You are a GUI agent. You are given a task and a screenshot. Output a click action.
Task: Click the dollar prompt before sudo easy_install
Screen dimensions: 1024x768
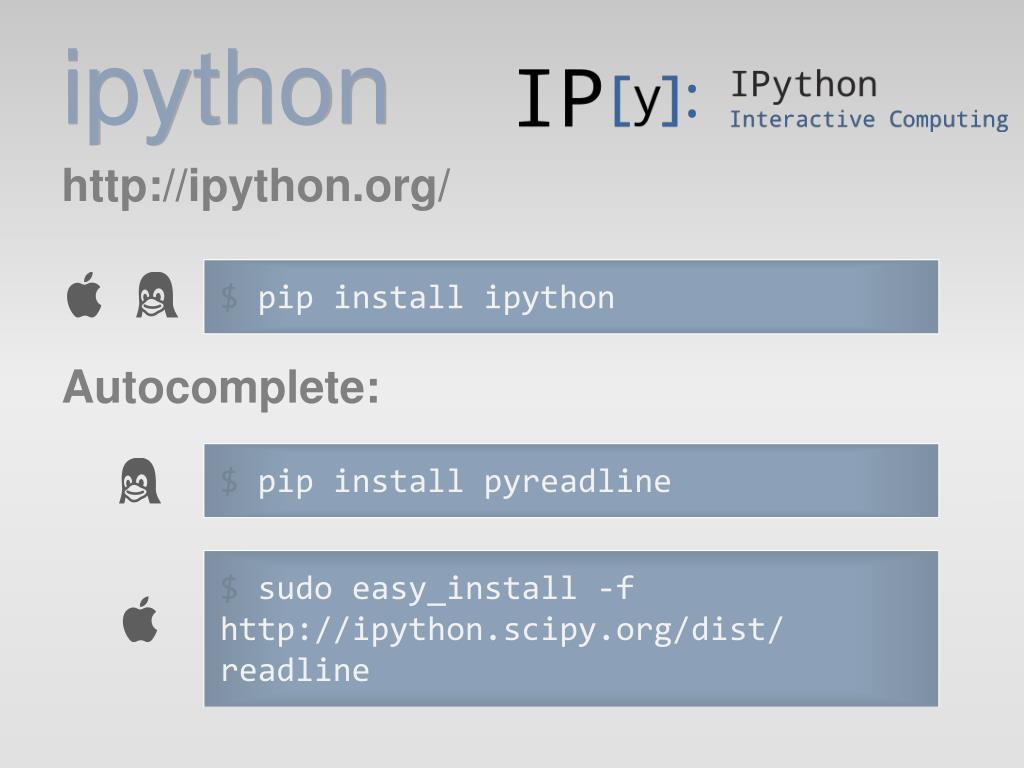pos(229,588)
